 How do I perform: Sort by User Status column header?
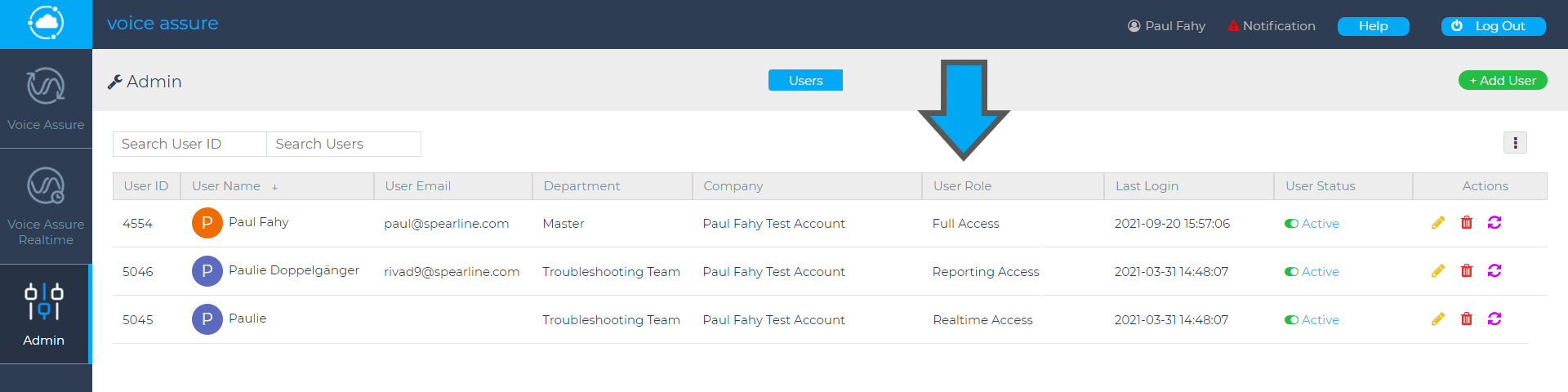(1343, 186)
